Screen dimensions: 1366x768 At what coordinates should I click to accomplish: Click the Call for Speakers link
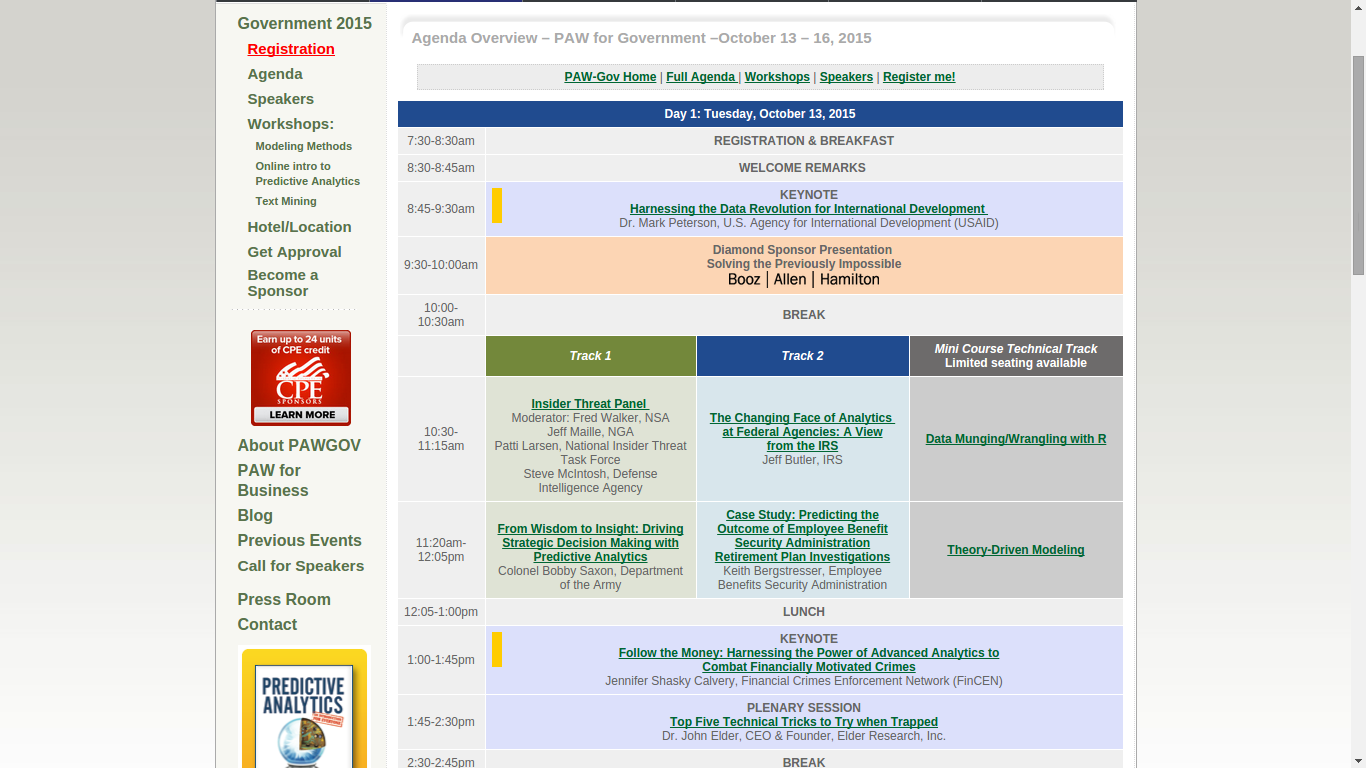point(300,566)
